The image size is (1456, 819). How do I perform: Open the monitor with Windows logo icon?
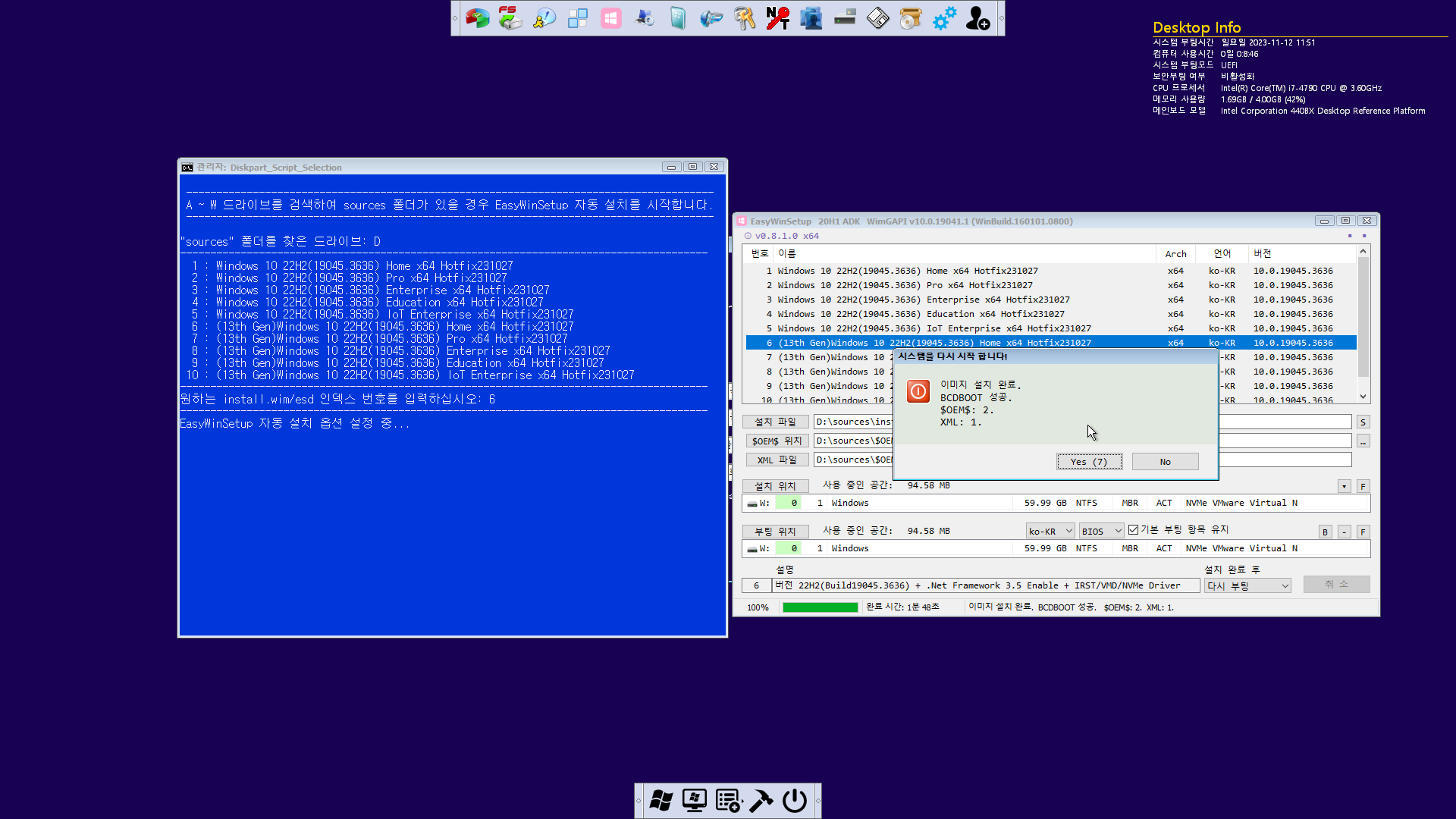tap(695, 801)
